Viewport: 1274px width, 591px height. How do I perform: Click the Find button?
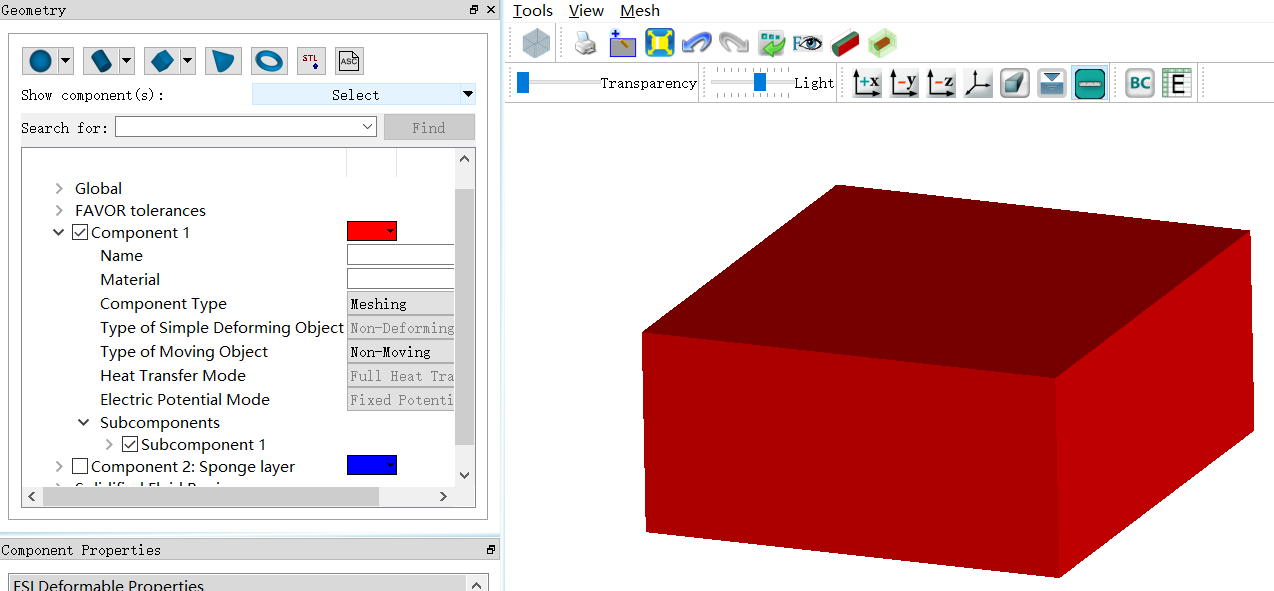coord(429,126)
